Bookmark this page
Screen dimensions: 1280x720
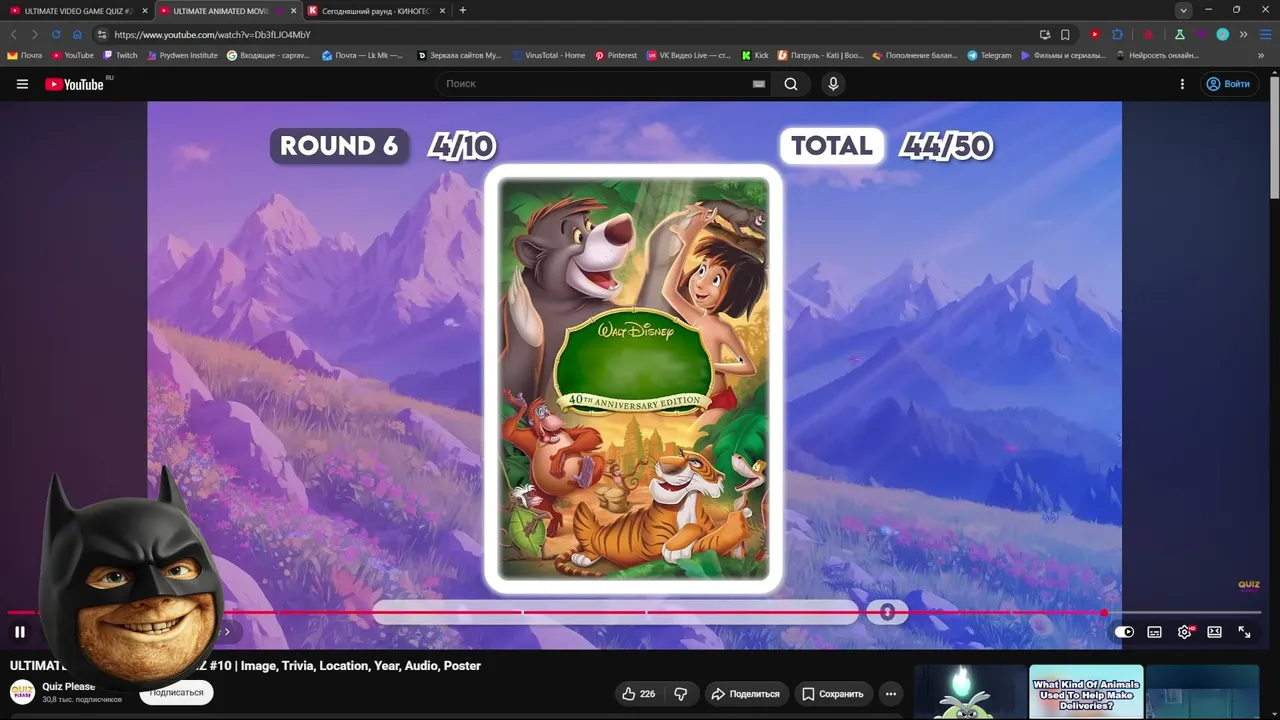pyautogui.click(x=1065, y=34)
